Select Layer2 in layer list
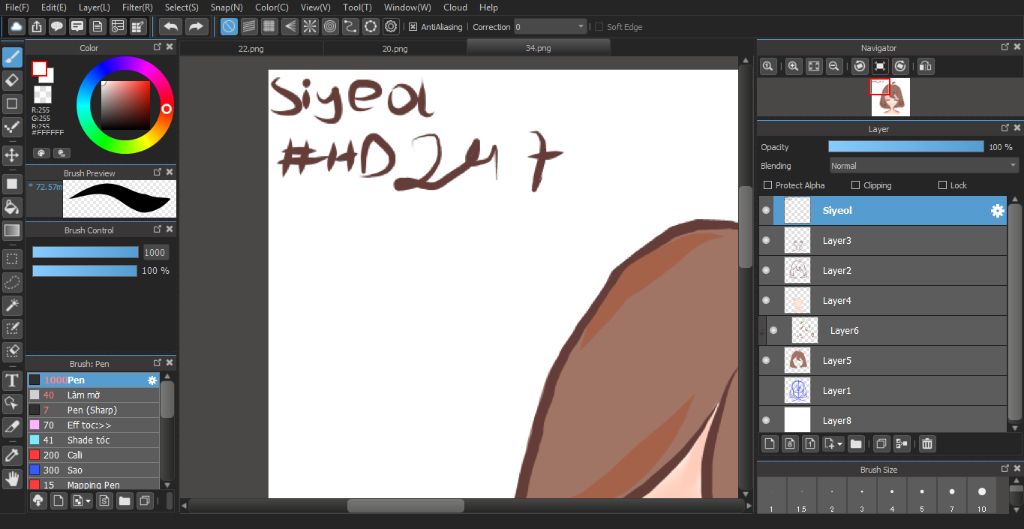The width and height of the screenshot is (1024, 529). (883, 270)
